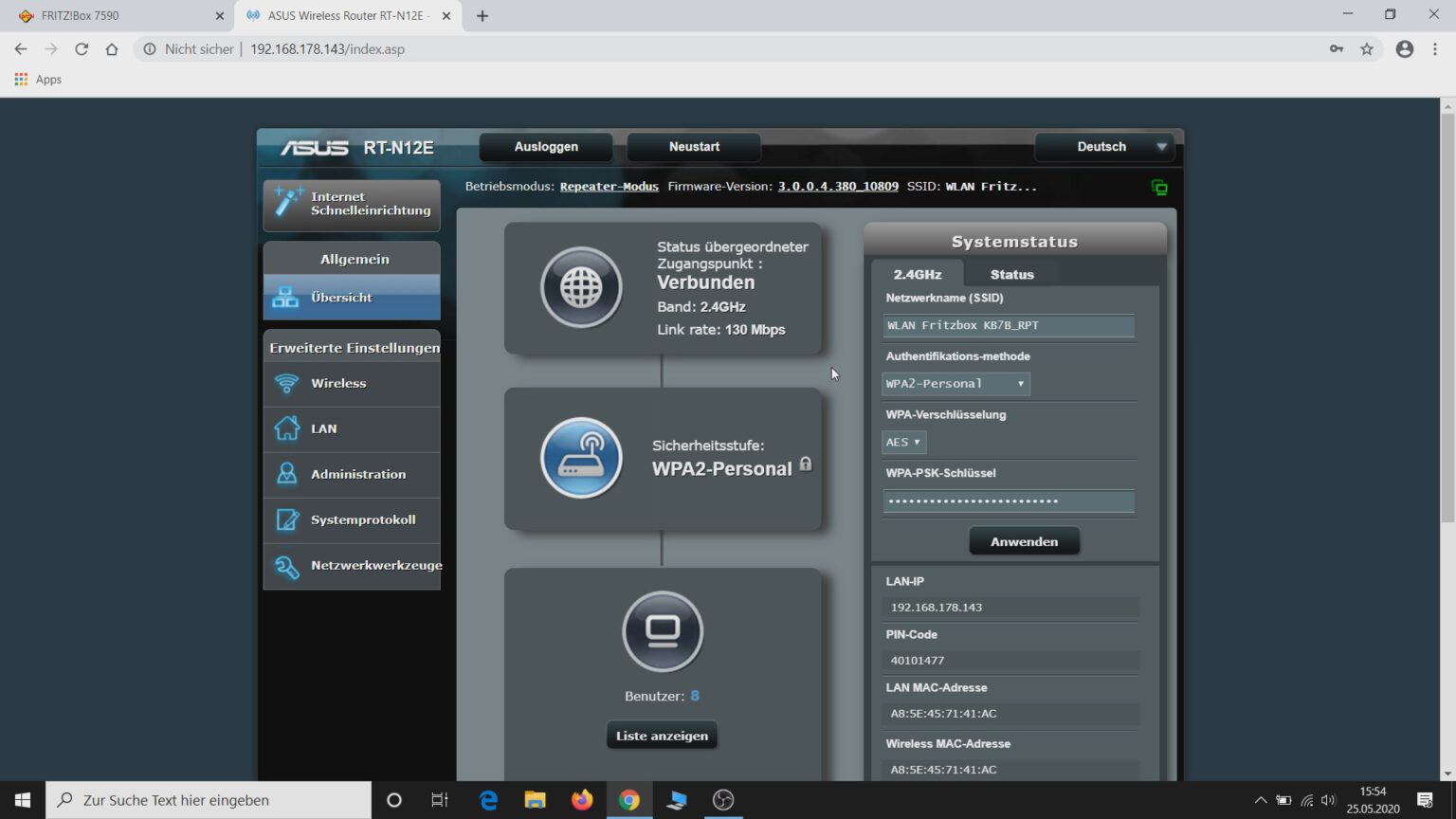Image resolution: width=1456 pixels, height=819 pixels.
Task: Click the green network status icon
Action: pos(1159,188)
